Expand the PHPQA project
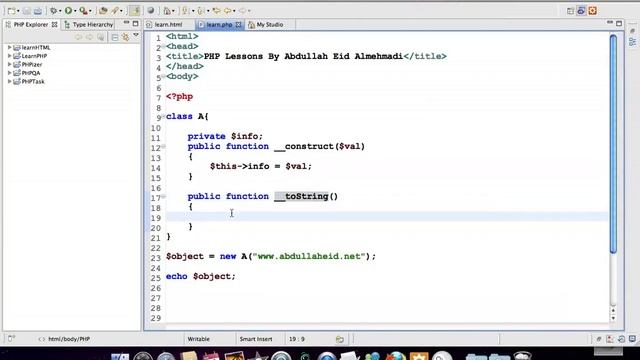Image resolution: width=640 pixels, height=360 pixels. 9,73
